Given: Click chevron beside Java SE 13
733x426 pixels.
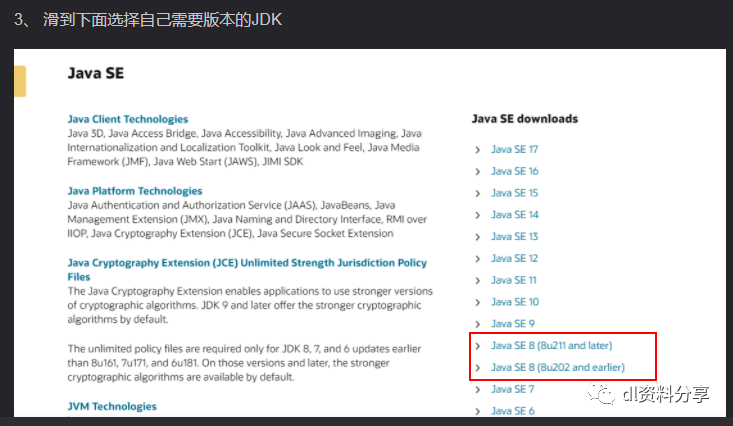Looking at the screenshot, I should point(477,237).
